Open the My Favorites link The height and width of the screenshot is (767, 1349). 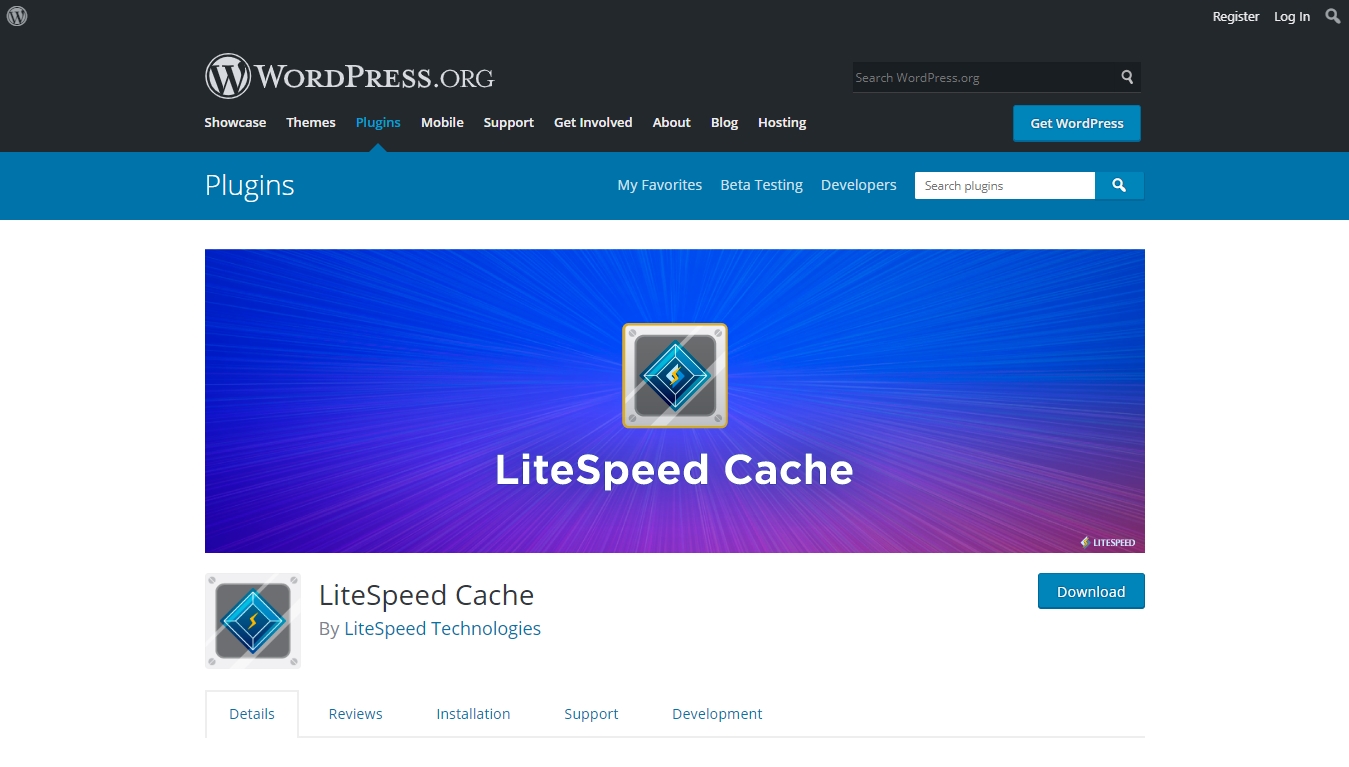pos(660,185)
